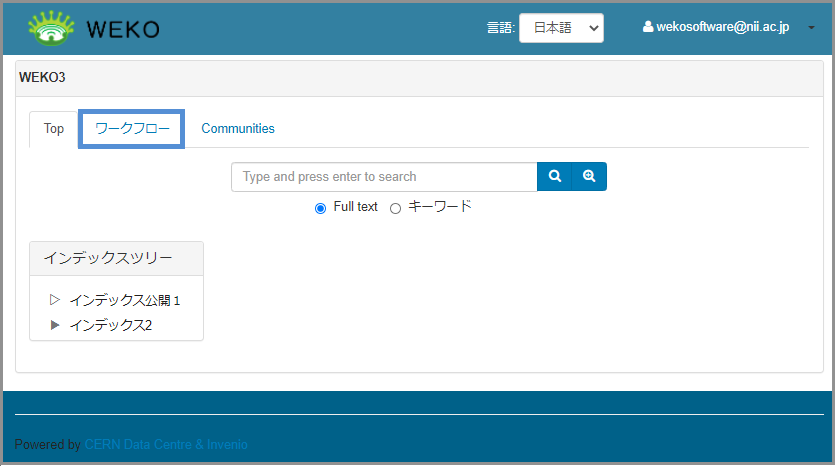Open the Communities tab
This screenshot has height=466, width=835.
[238, 128]
